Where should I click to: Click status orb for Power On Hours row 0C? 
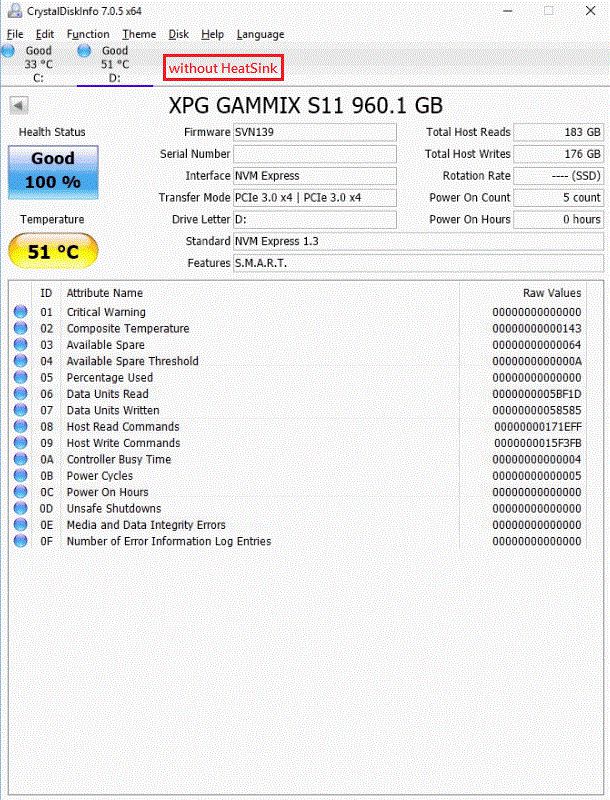(x=20, y=491)
